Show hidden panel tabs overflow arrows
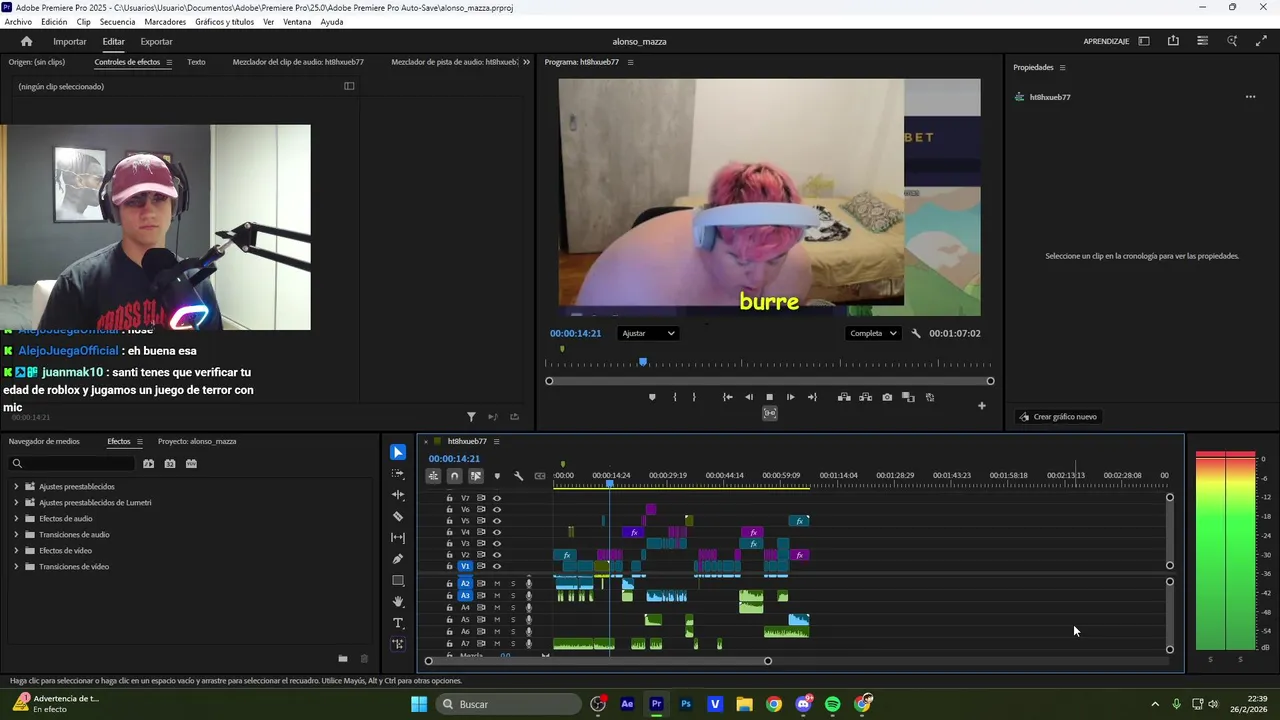Viewport: 1280px width, 720px height. 526,62
